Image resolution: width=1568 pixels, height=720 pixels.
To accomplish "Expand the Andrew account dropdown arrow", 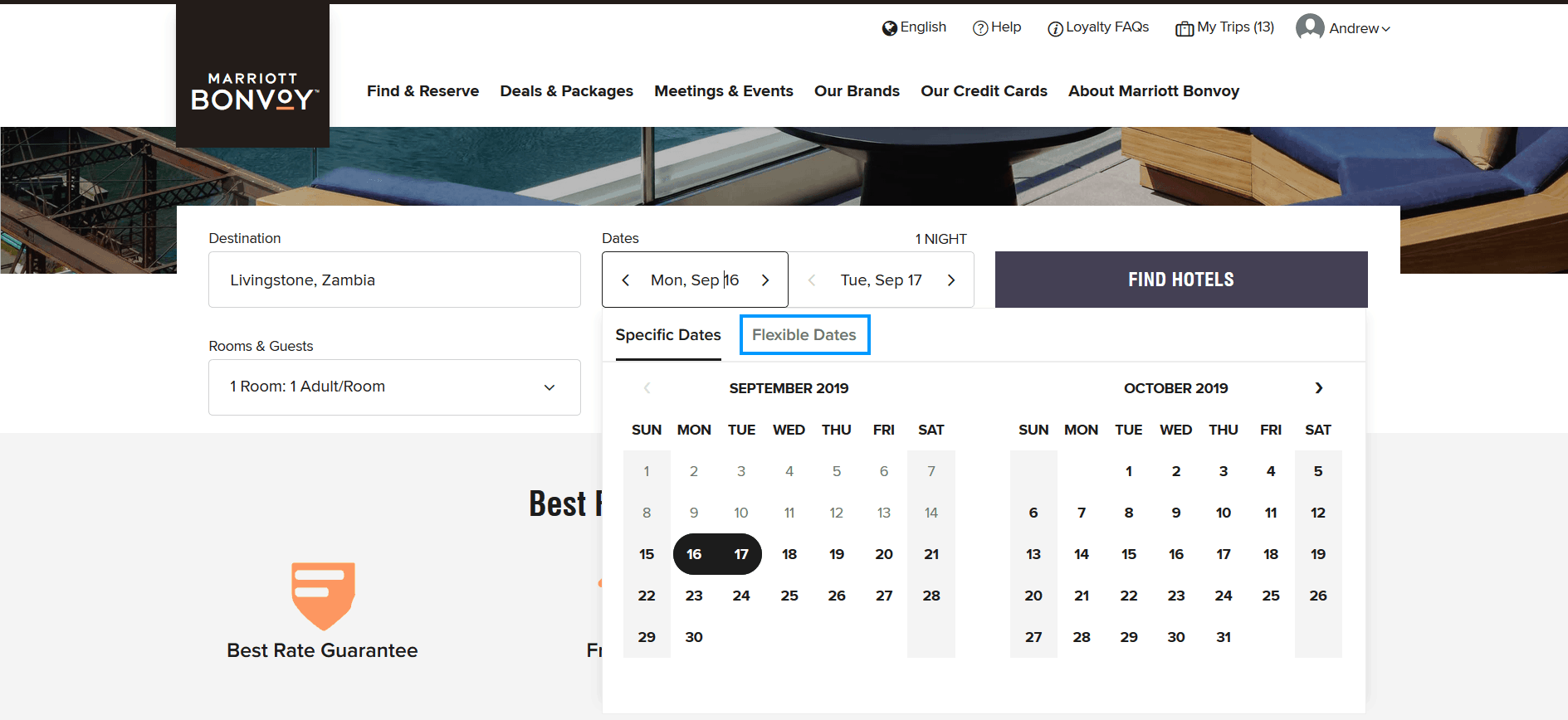I will (1385, 29).
